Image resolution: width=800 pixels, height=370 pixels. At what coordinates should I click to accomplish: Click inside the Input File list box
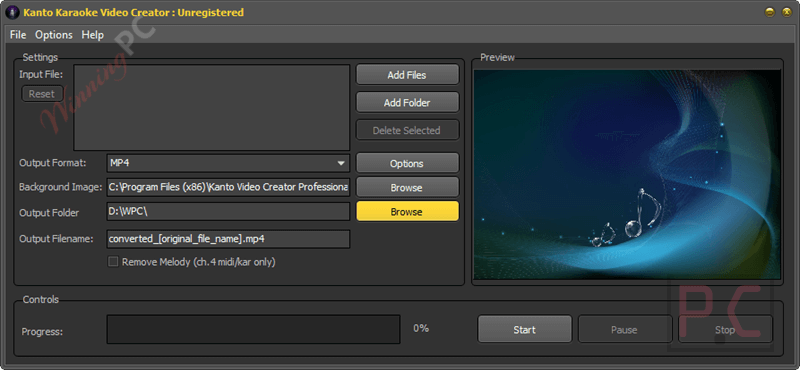(212, 107)
